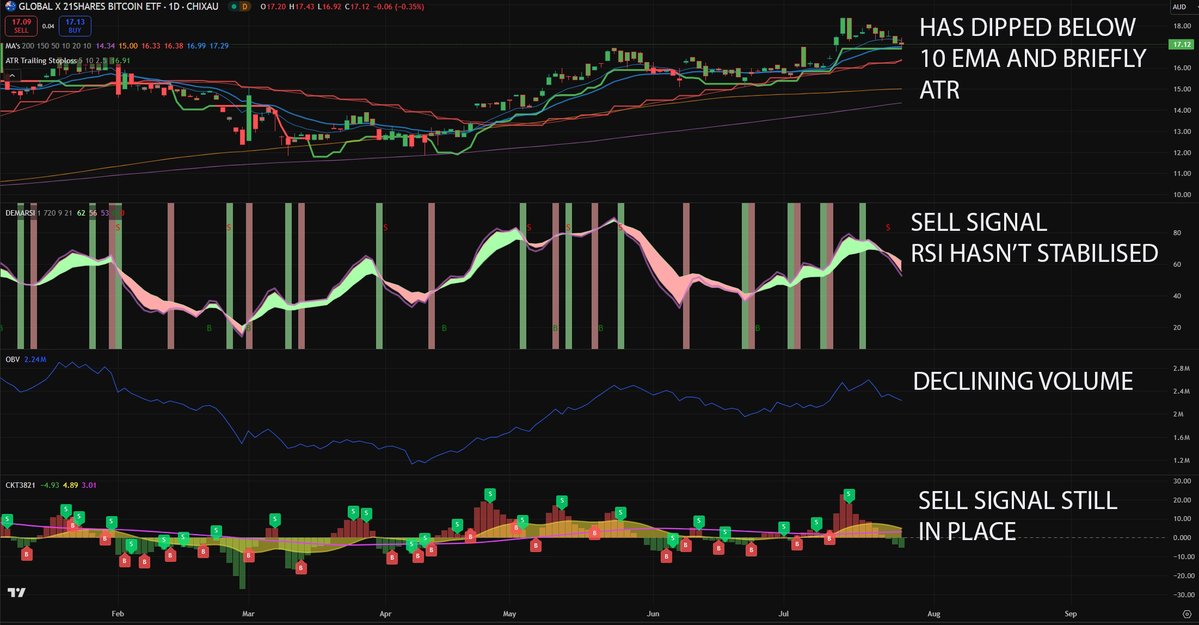Click the 16.91 ATR stoploss value

tap(119, 60)
